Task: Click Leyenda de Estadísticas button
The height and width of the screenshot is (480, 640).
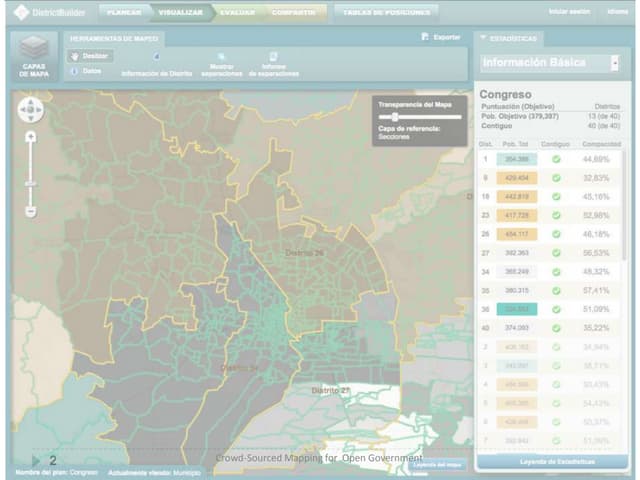Action: 551,461
